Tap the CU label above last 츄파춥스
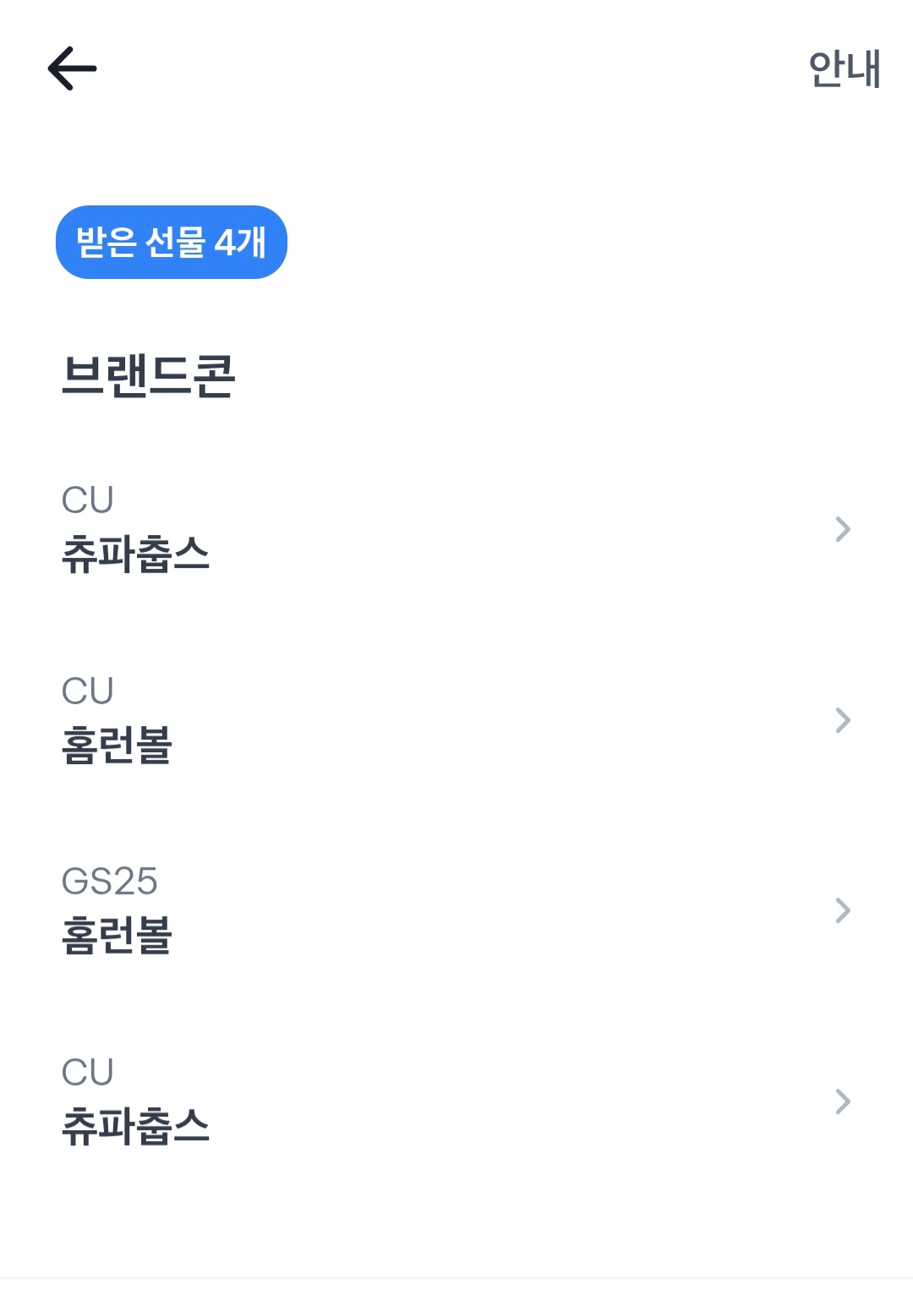The image size is (913, 1316). [87, 1072]
